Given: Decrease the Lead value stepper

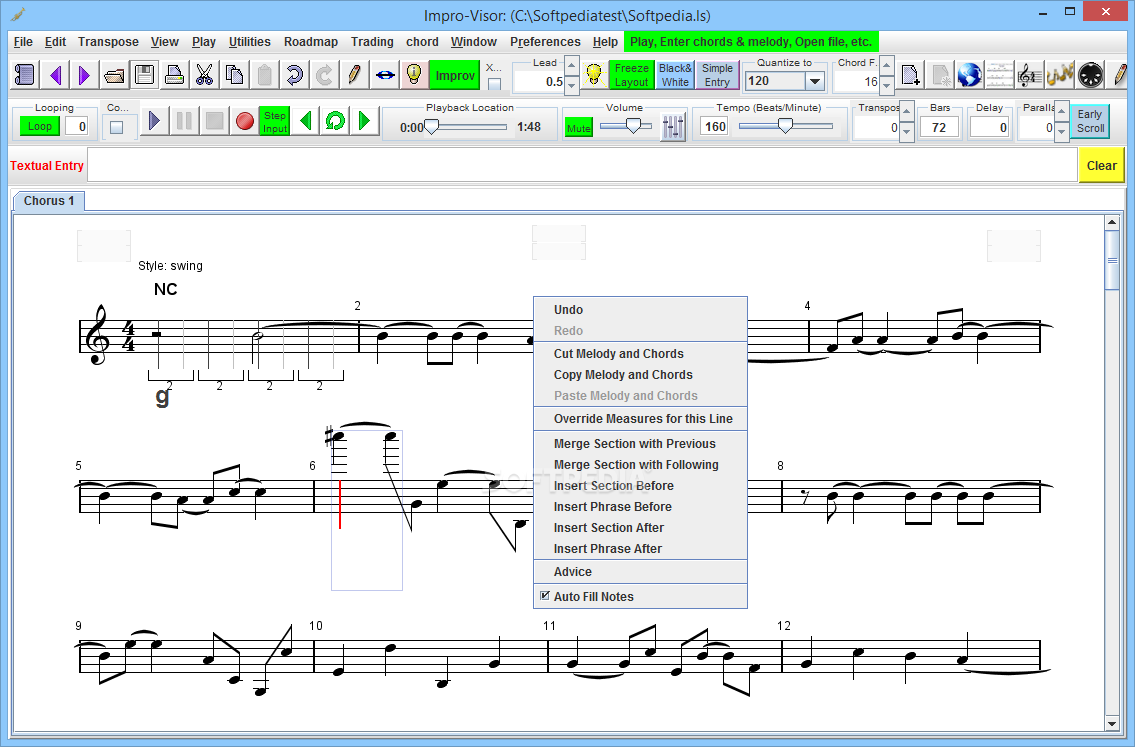Looking at the screenshot, I should click(572, 85).
